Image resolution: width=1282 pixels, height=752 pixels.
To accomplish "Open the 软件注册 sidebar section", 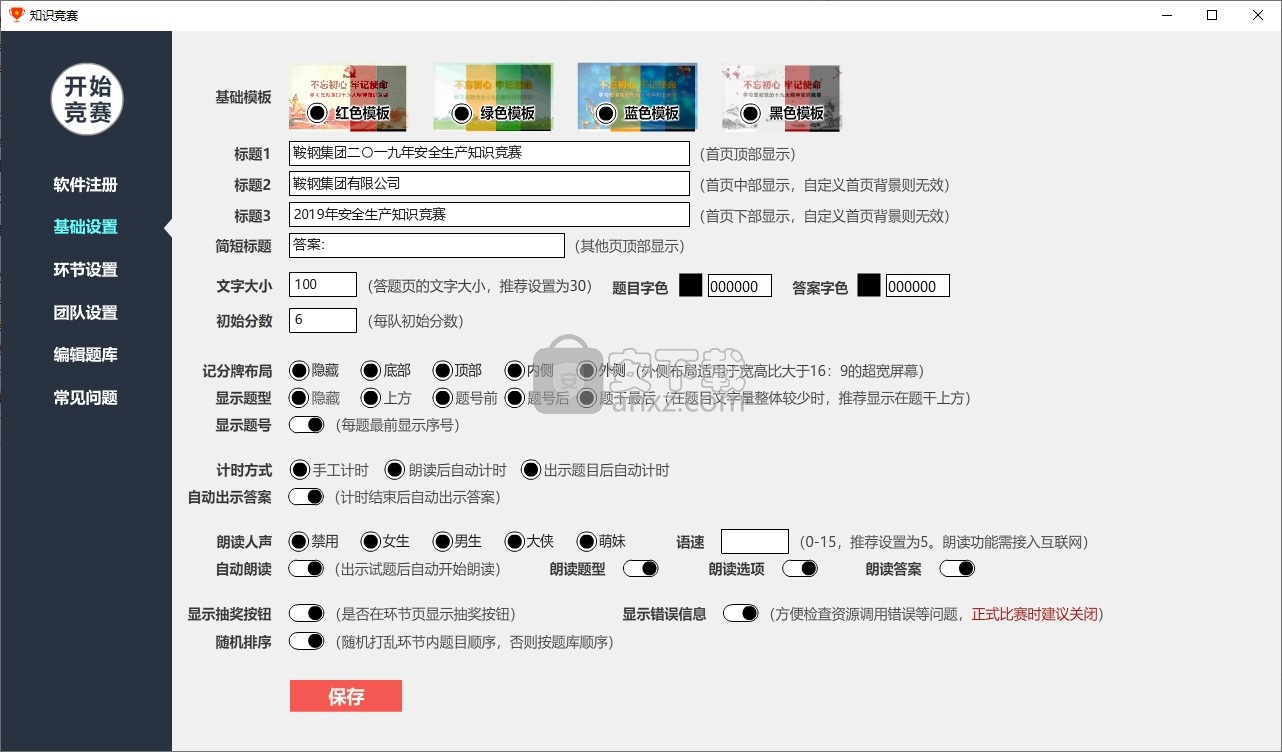I will pyautogui.click(x=86, y=185).
